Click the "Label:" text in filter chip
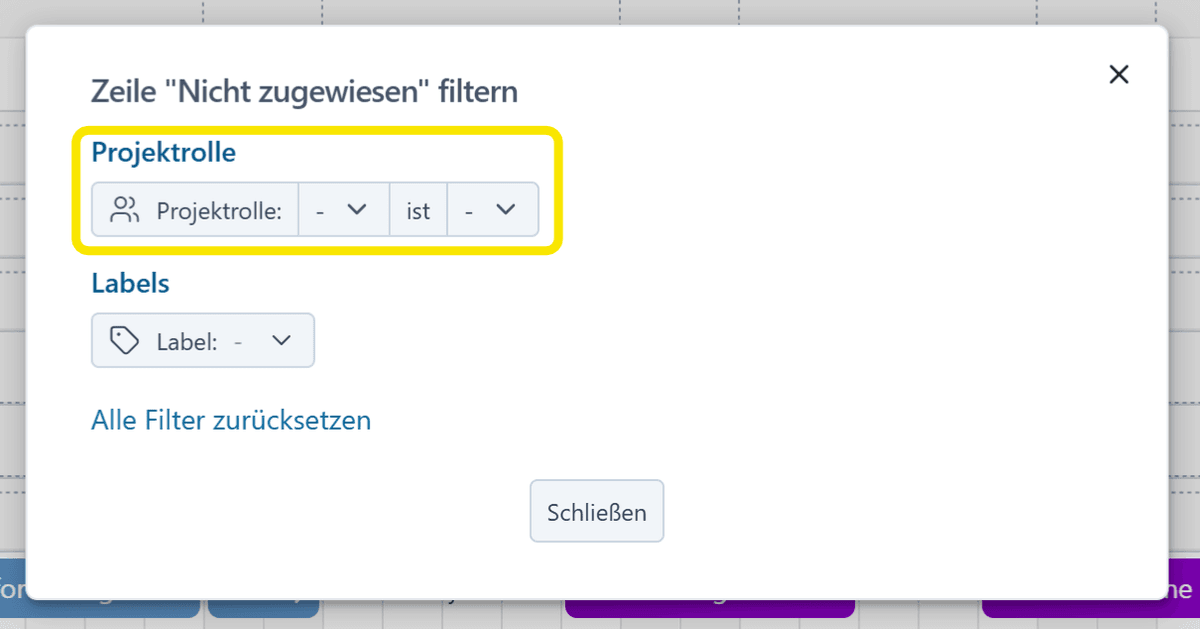 pos(187,341)
